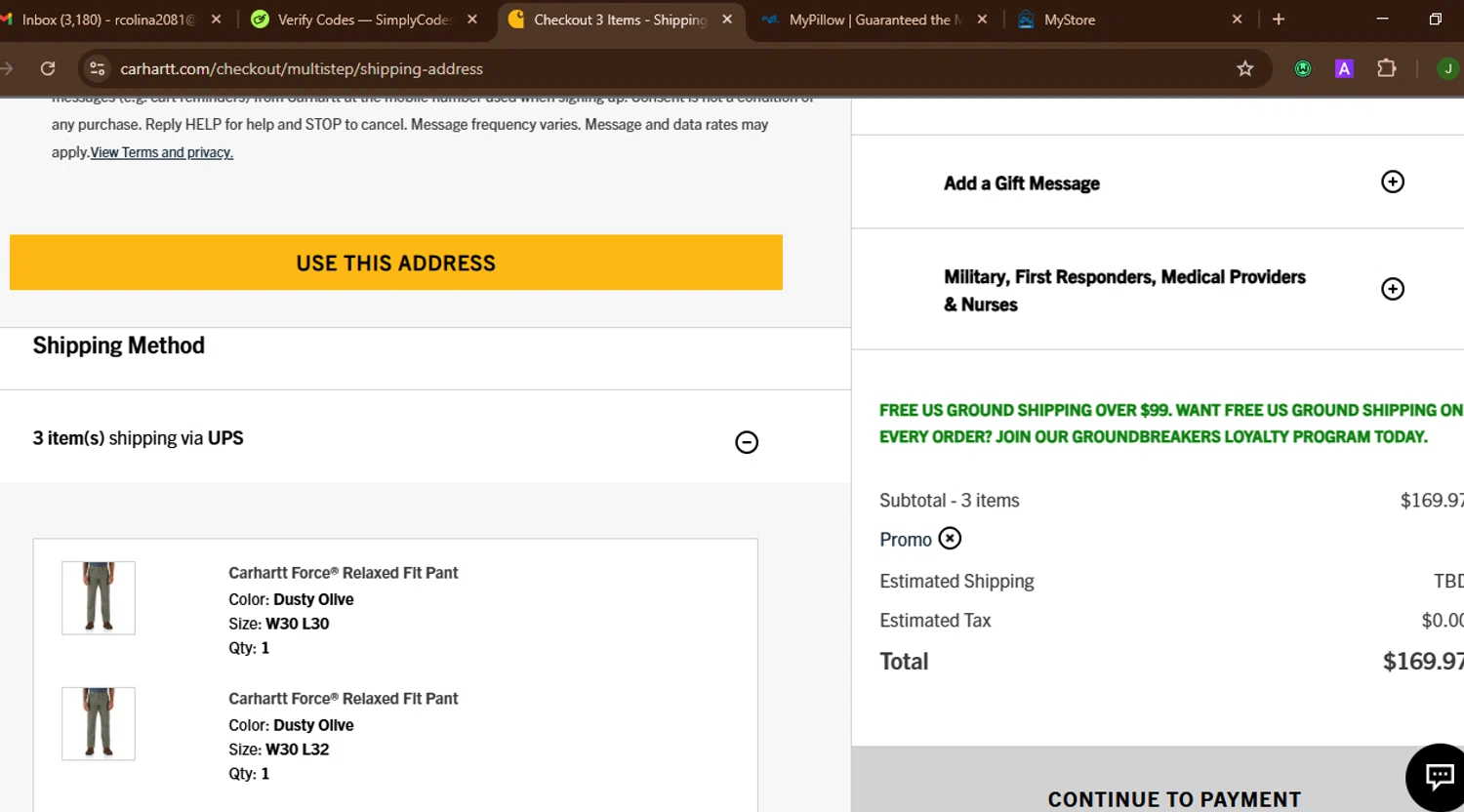The width and height of the screenshot is (1464, 812).
Task: Switch to the MyStore tab
Action: (x=1129, y=20)
